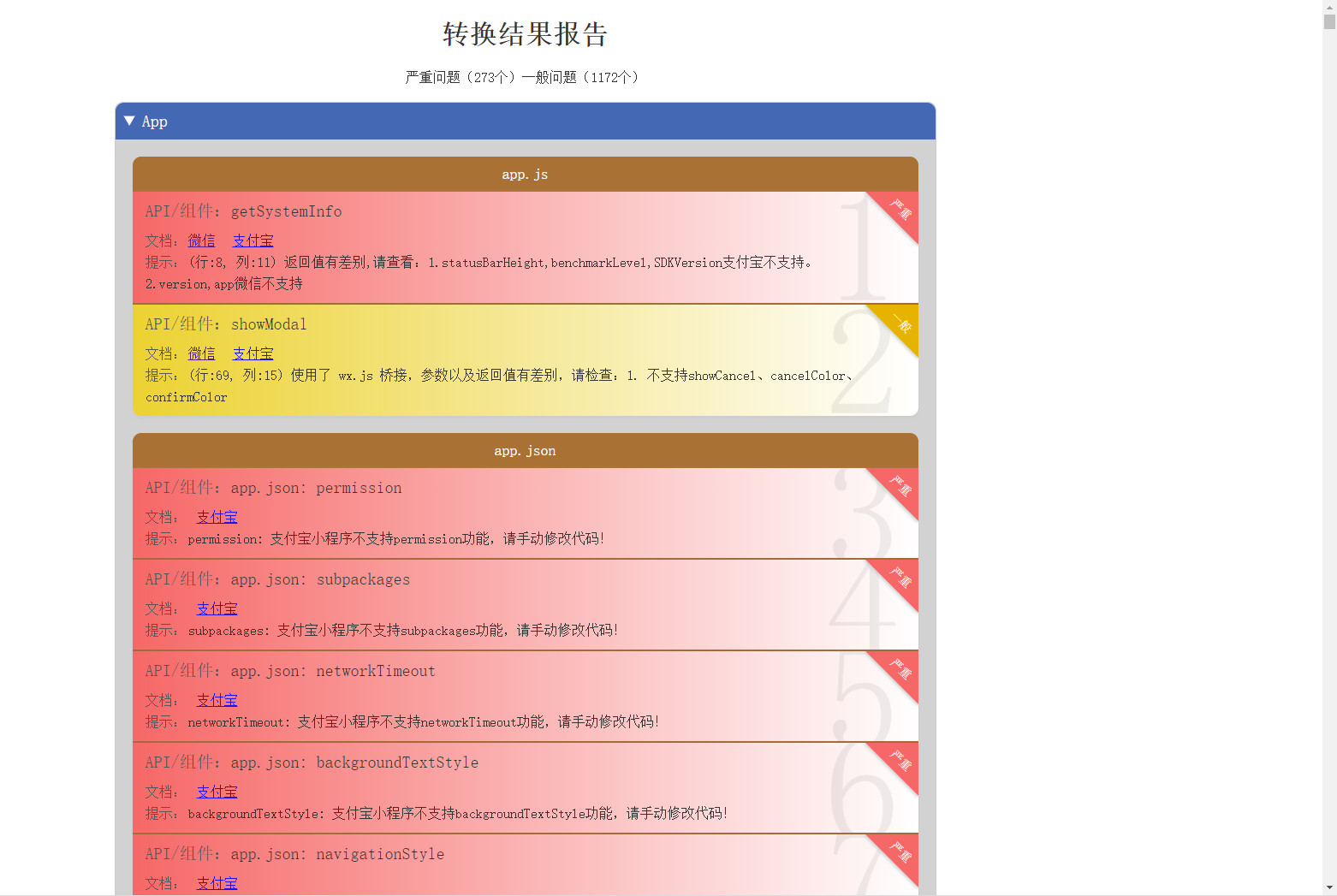Click the vertical scrollbar thumb
Image resolution: width=1337 pixels, height=896 pixels.
pyautogui.click(x=1329, y=21)
